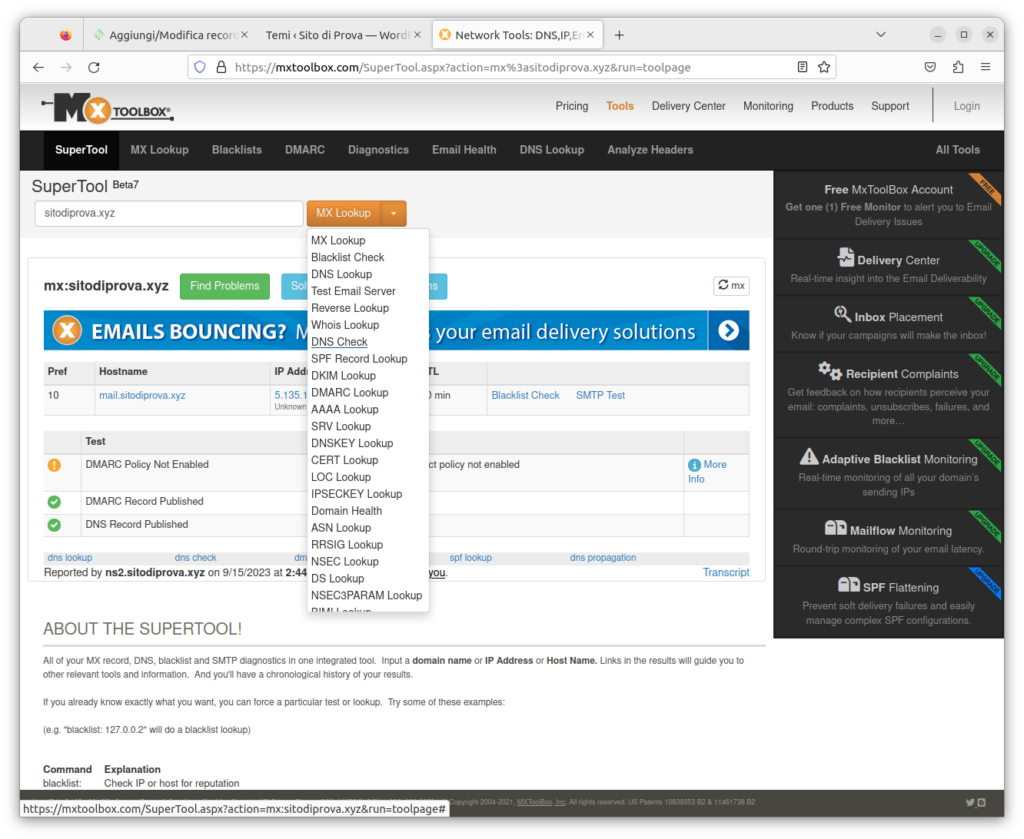Image resolution: width=1024 pixels, height=839 pixels.
Task: Click the Twitter icon in footer
Action: pos(970,802)
